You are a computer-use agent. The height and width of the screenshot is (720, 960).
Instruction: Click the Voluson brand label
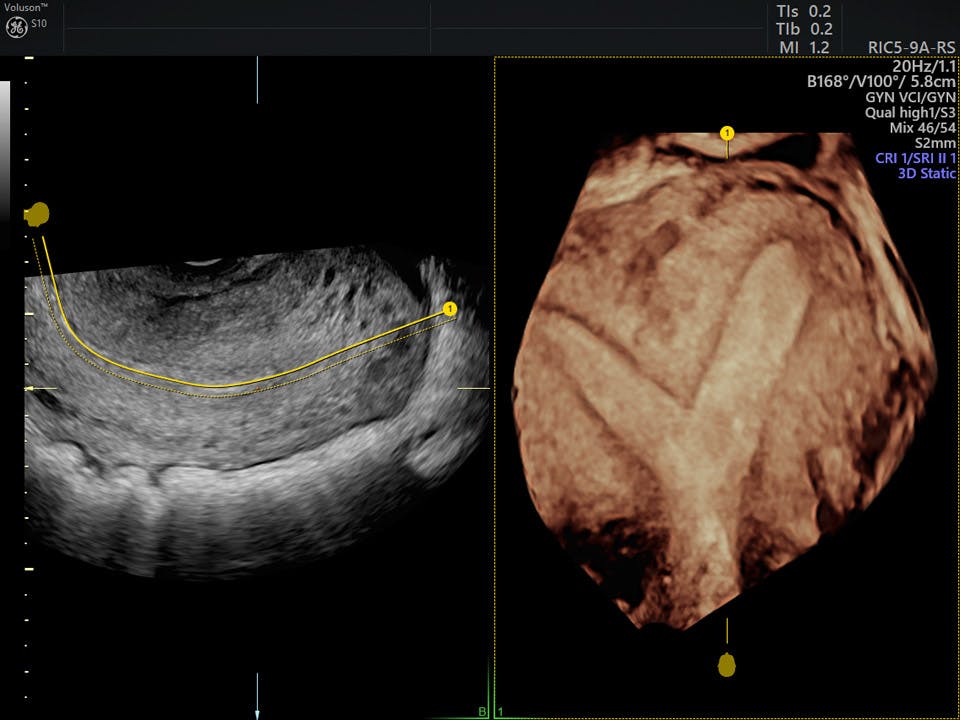click(26, 7)
